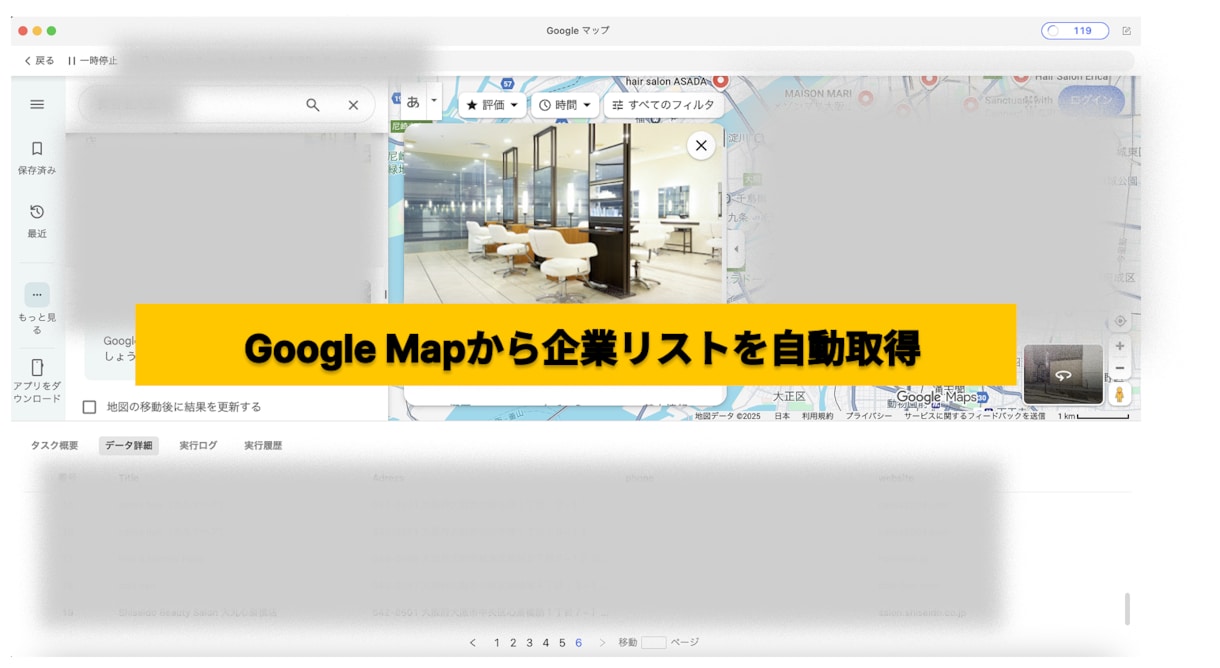Check 地図の移動後に結果を更新する checkbox
Viewport: 1220px width, 668px height.
[x=90, y=407]
